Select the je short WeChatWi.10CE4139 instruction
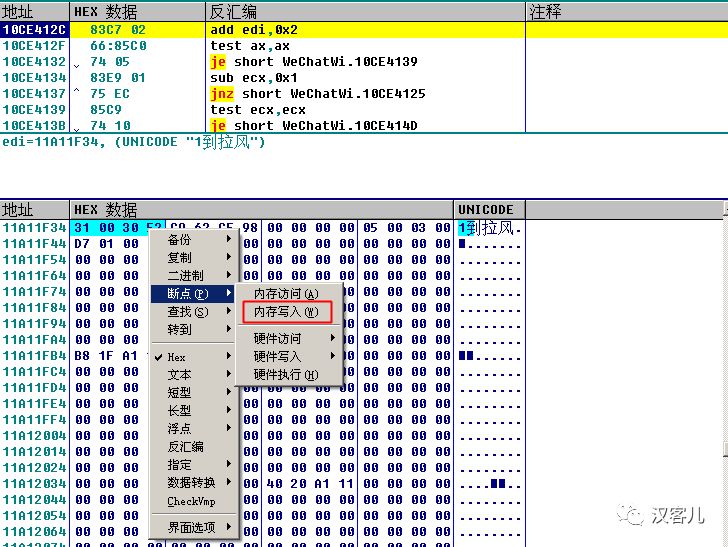This screenshot has width=728, height=547. 314,62
